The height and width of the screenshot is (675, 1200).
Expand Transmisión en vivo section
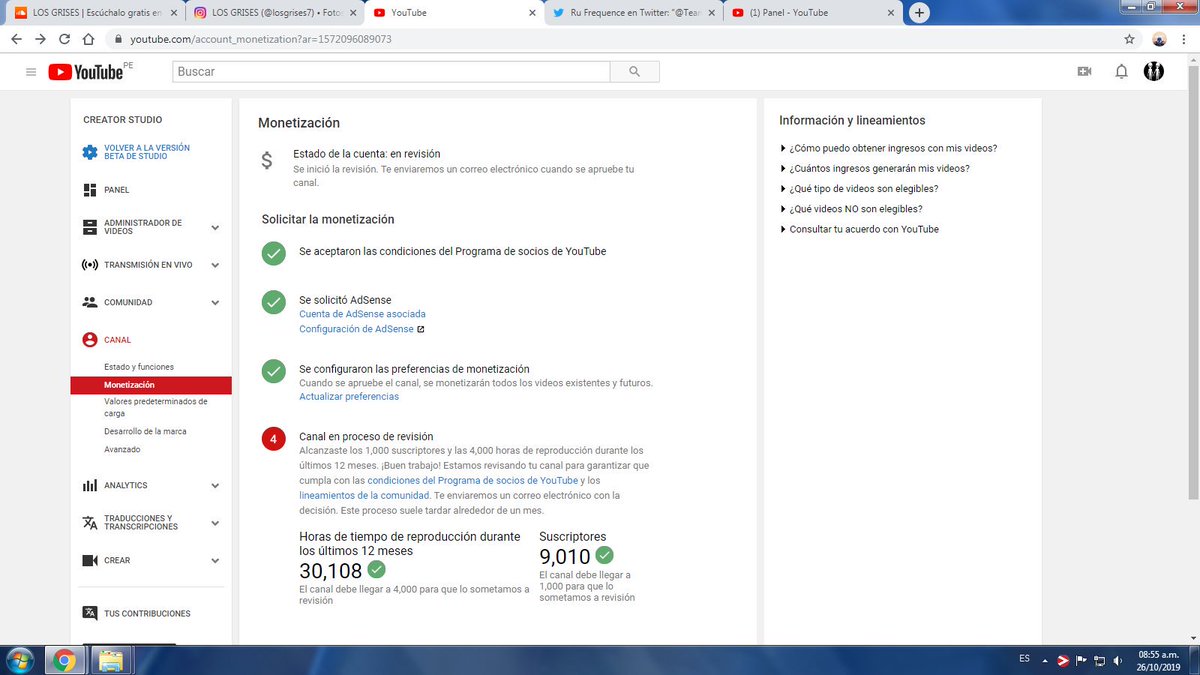pos(215,265)
